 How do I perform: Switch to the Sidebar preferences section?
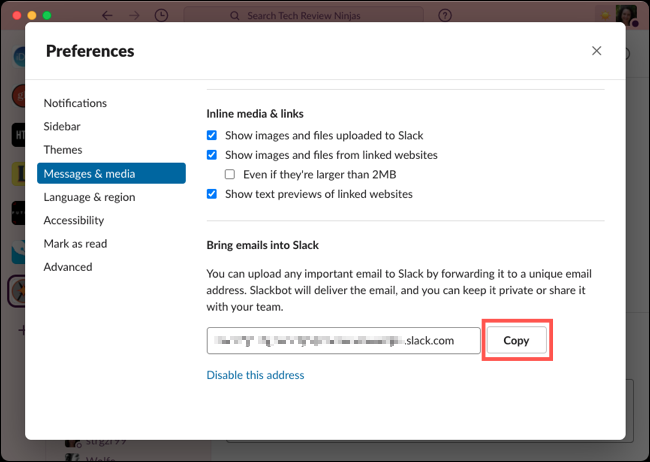pos(62,126)
